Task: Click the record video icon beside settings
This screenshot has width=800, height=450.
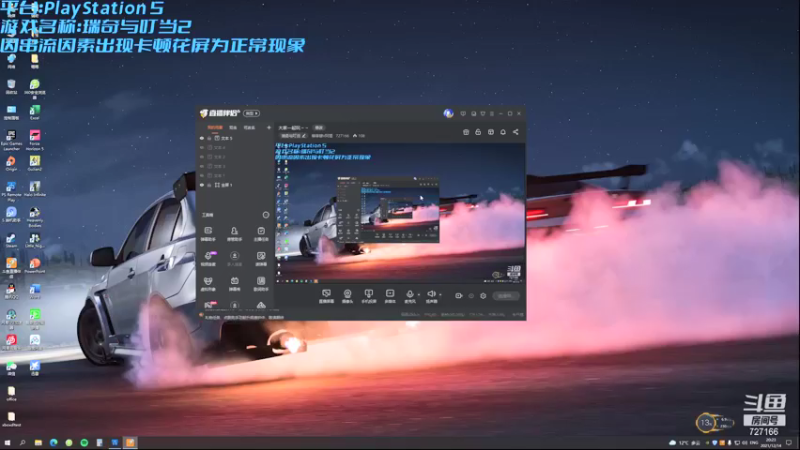Action: 458,296
